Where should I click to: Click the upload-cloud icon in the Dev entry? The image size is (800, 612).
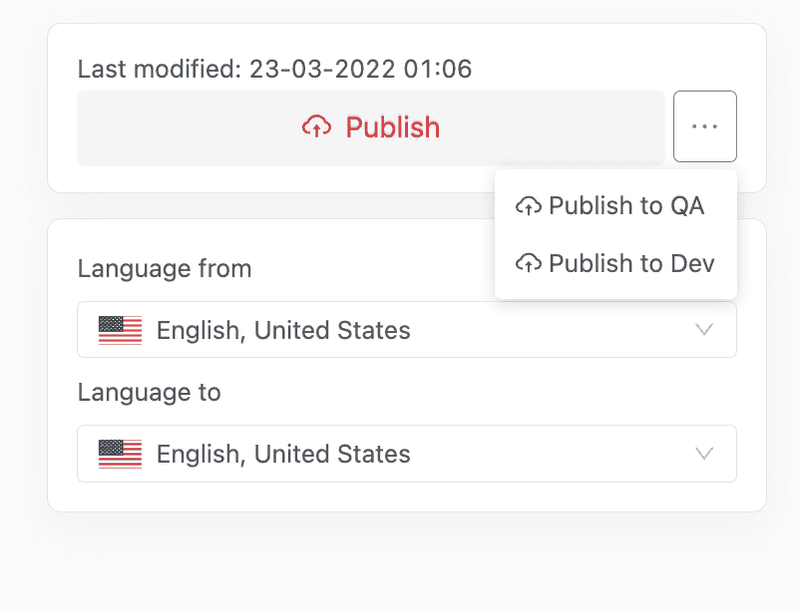(529, 263)
